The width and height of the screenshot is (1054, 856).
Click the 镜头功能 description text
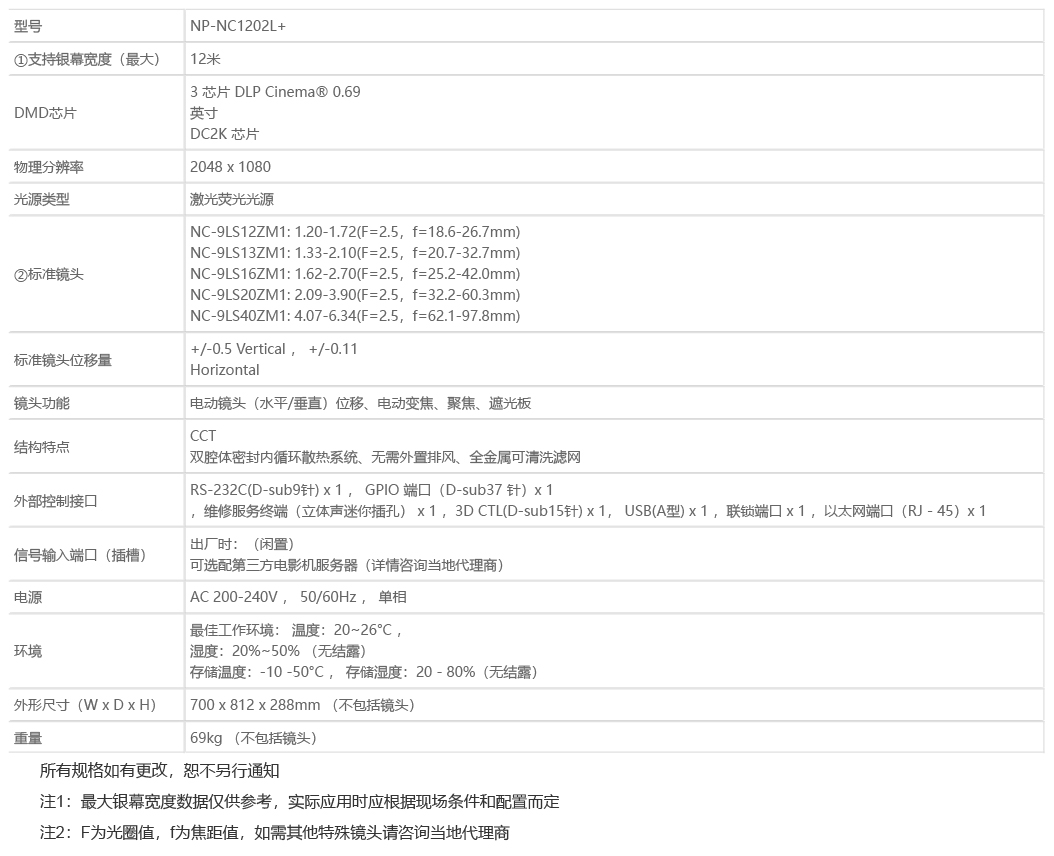click(360, 403)
